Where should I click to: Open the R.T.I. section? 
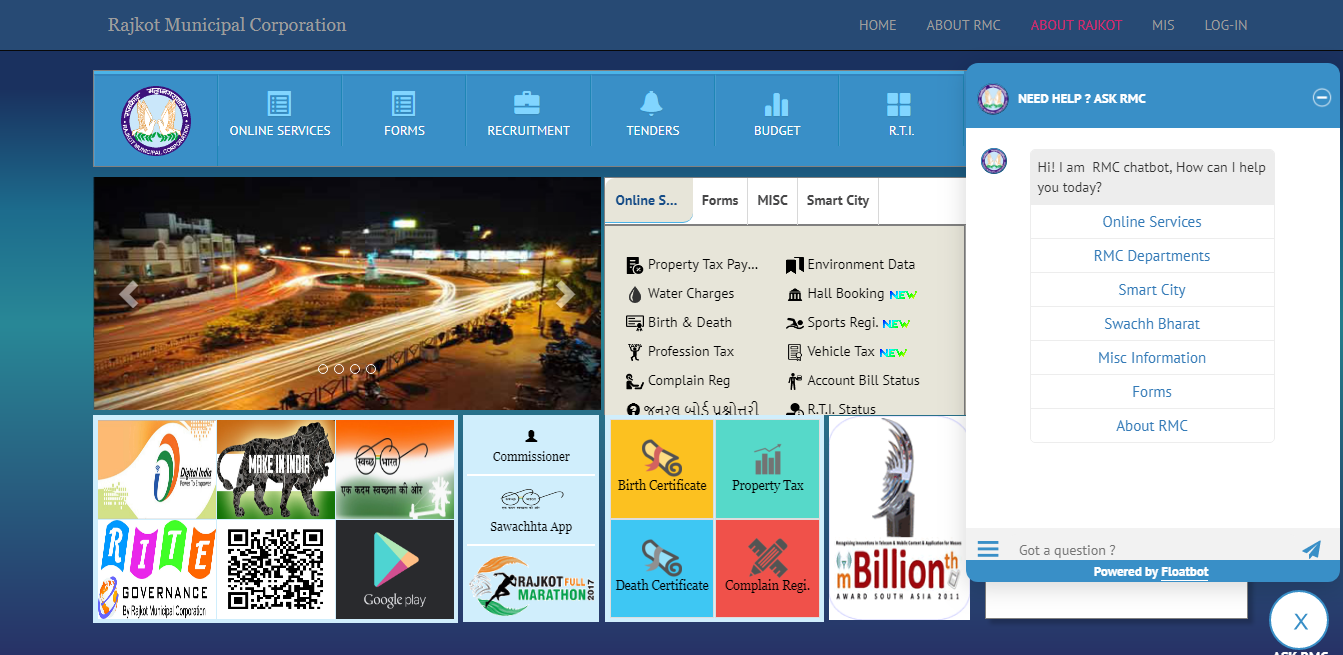tap(898, 118)
